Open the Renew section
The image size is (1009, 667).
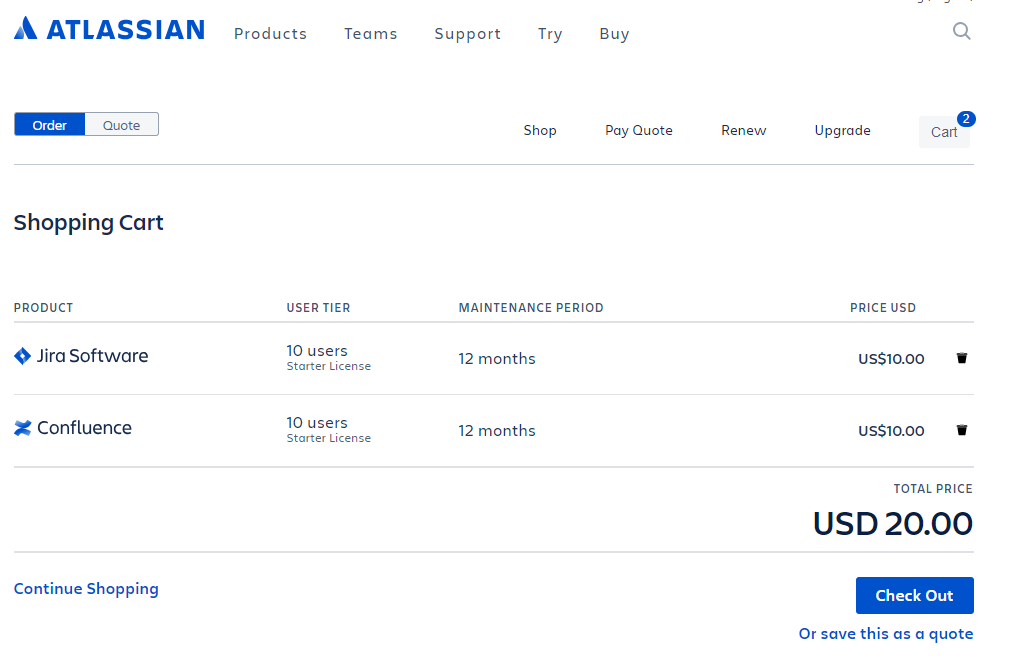(743, 130)
